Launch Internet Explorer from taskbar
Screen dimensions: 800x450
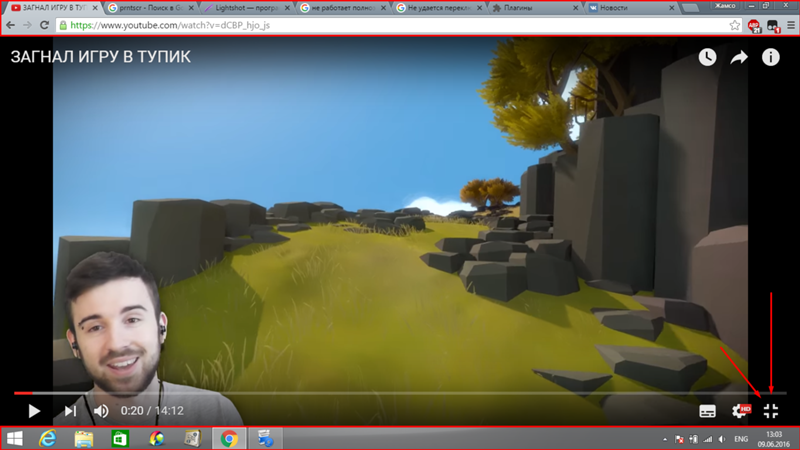coord(48,438)
